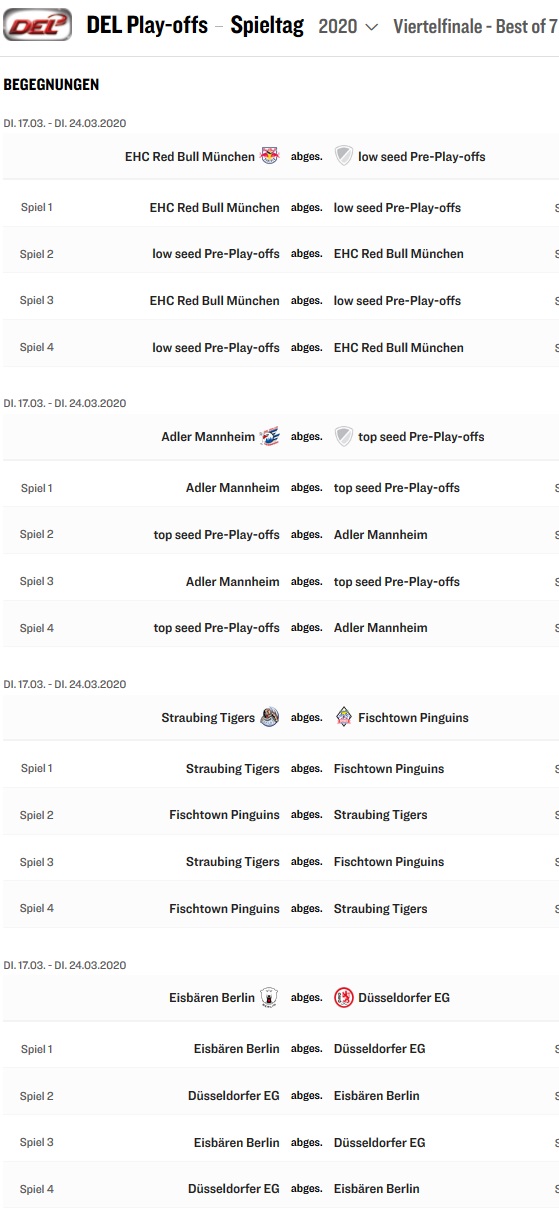
Task: Open Spiel 2 Düsseldorfer EG vs Eisbären Berlin
Action: click(280, 1096)
